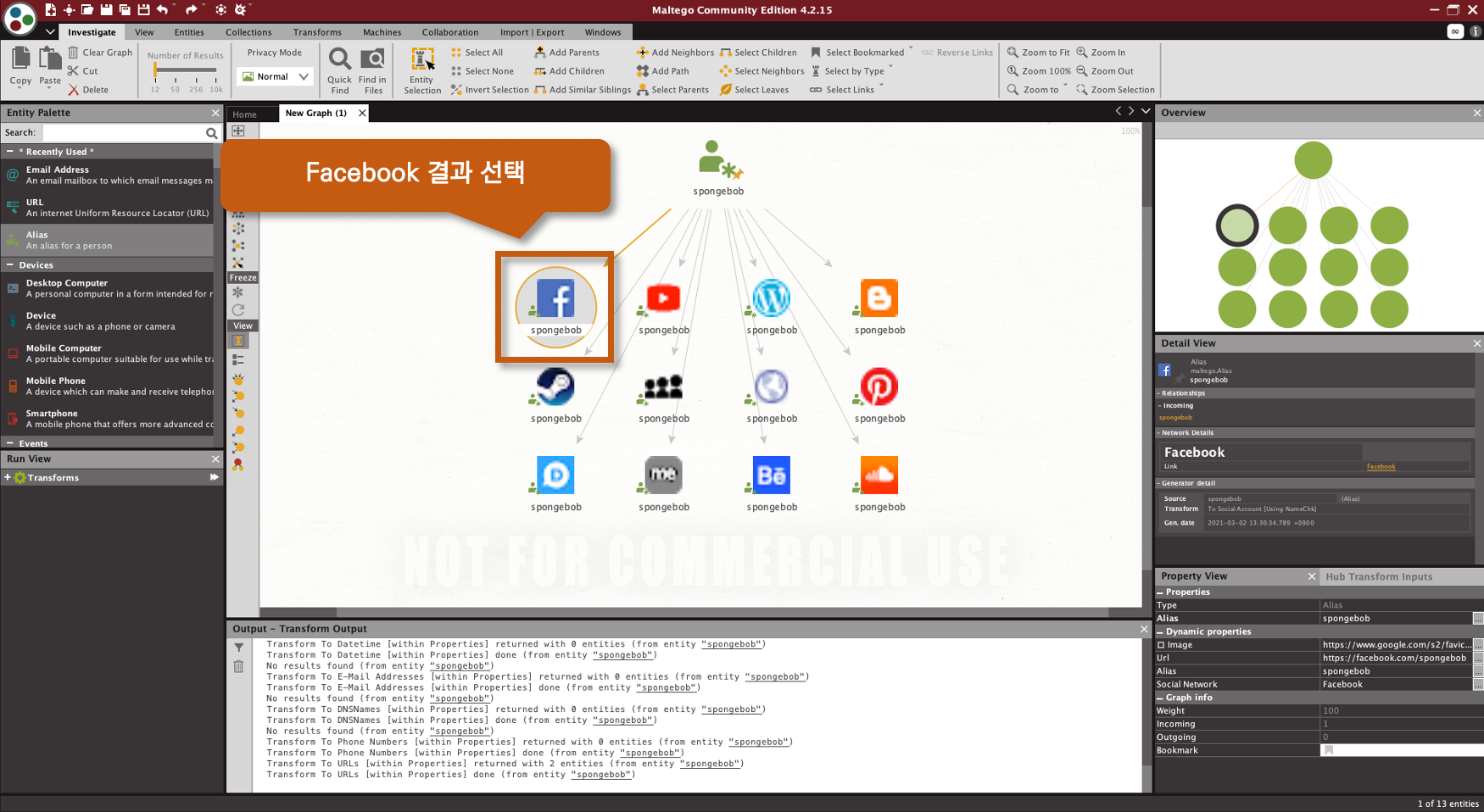1484x812 pixels.
Task: Open the Transforms ribbon tab
Action: pos(317,32)
